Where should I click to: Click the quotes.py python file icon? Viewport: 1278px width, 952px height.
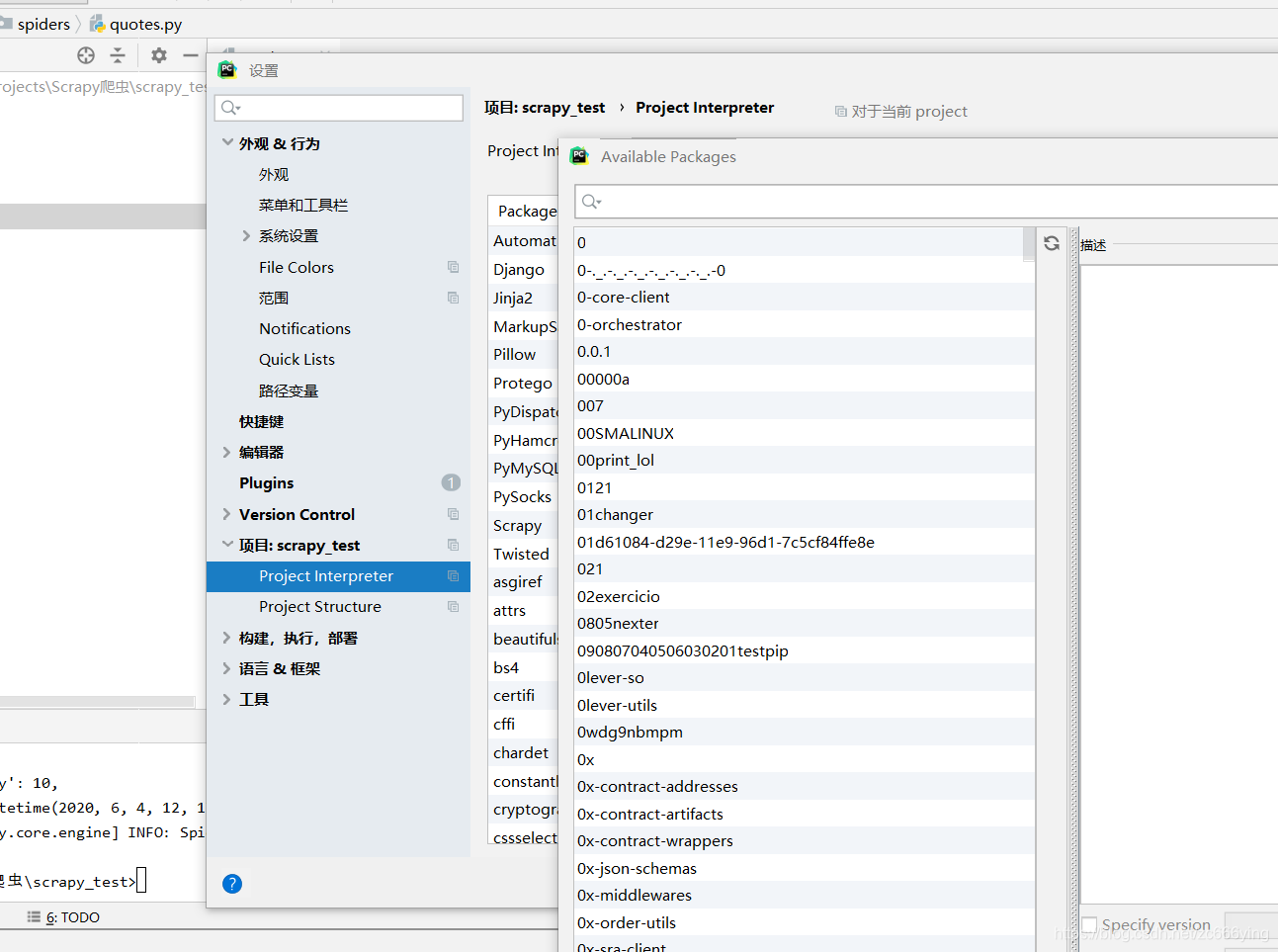(97, 24)
